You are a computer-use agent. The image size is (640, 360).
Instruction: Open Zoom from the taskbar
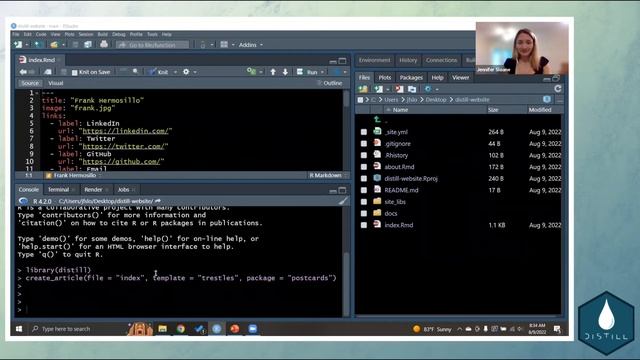pos(253,329)
